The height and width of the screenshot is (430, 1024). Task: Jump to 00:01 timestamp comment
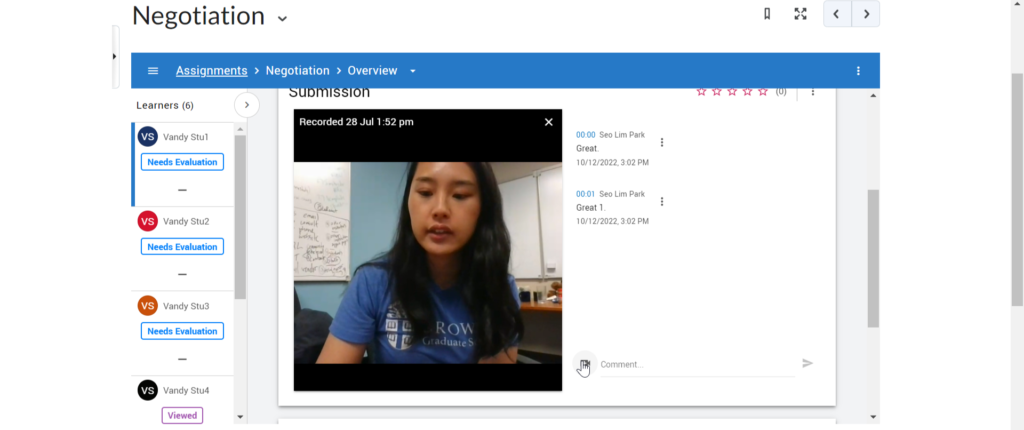(x=585, y=194)
